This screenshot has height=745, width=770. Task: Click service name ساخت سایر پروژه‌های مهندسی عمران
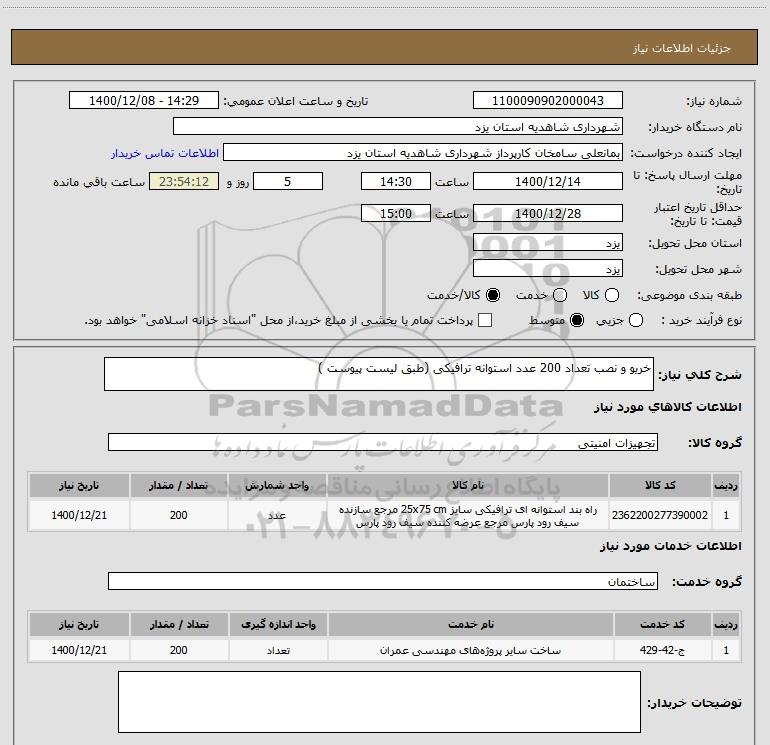(470, 650)
